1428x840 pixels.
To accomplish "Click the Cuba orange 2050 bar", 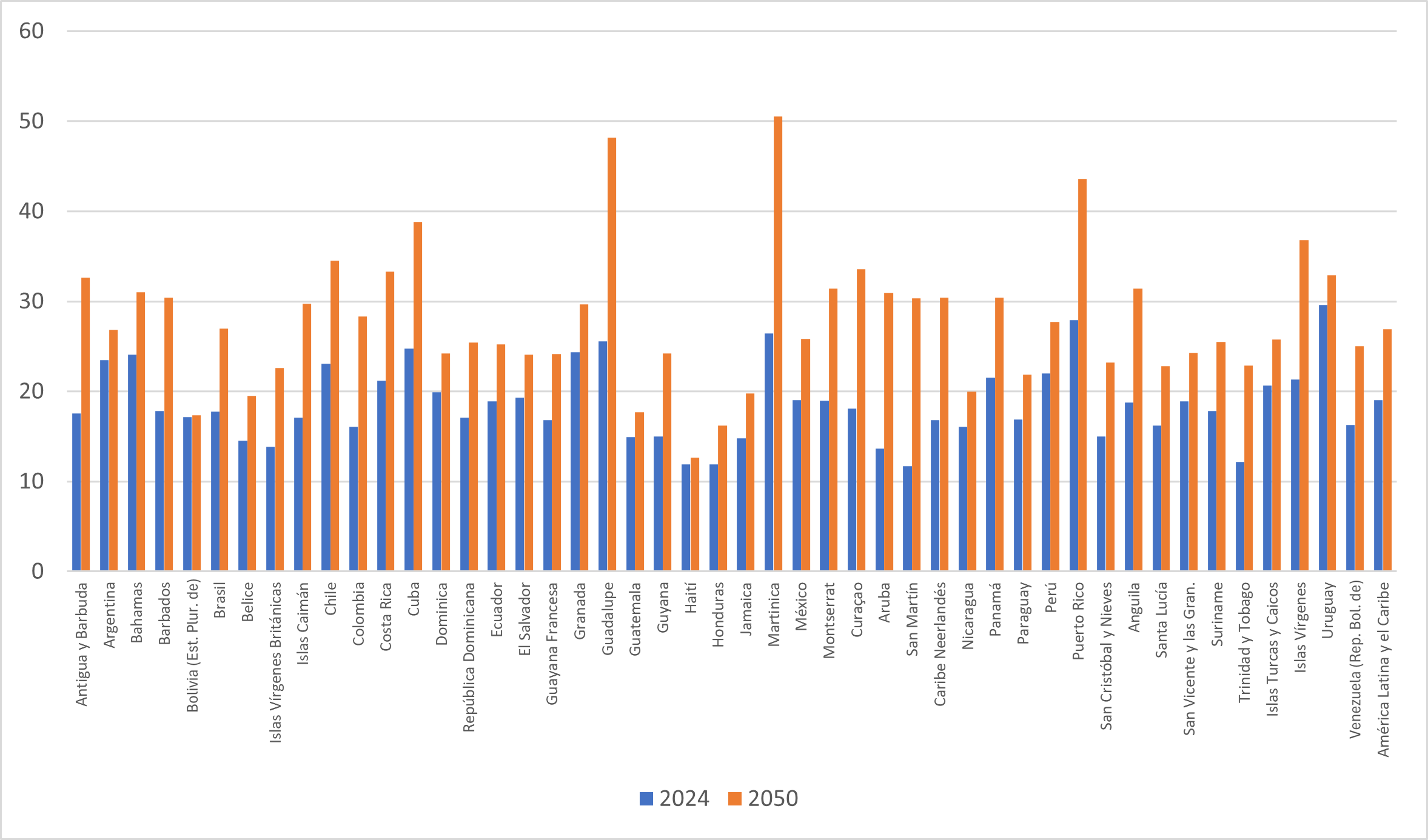I will pos(418,396).
